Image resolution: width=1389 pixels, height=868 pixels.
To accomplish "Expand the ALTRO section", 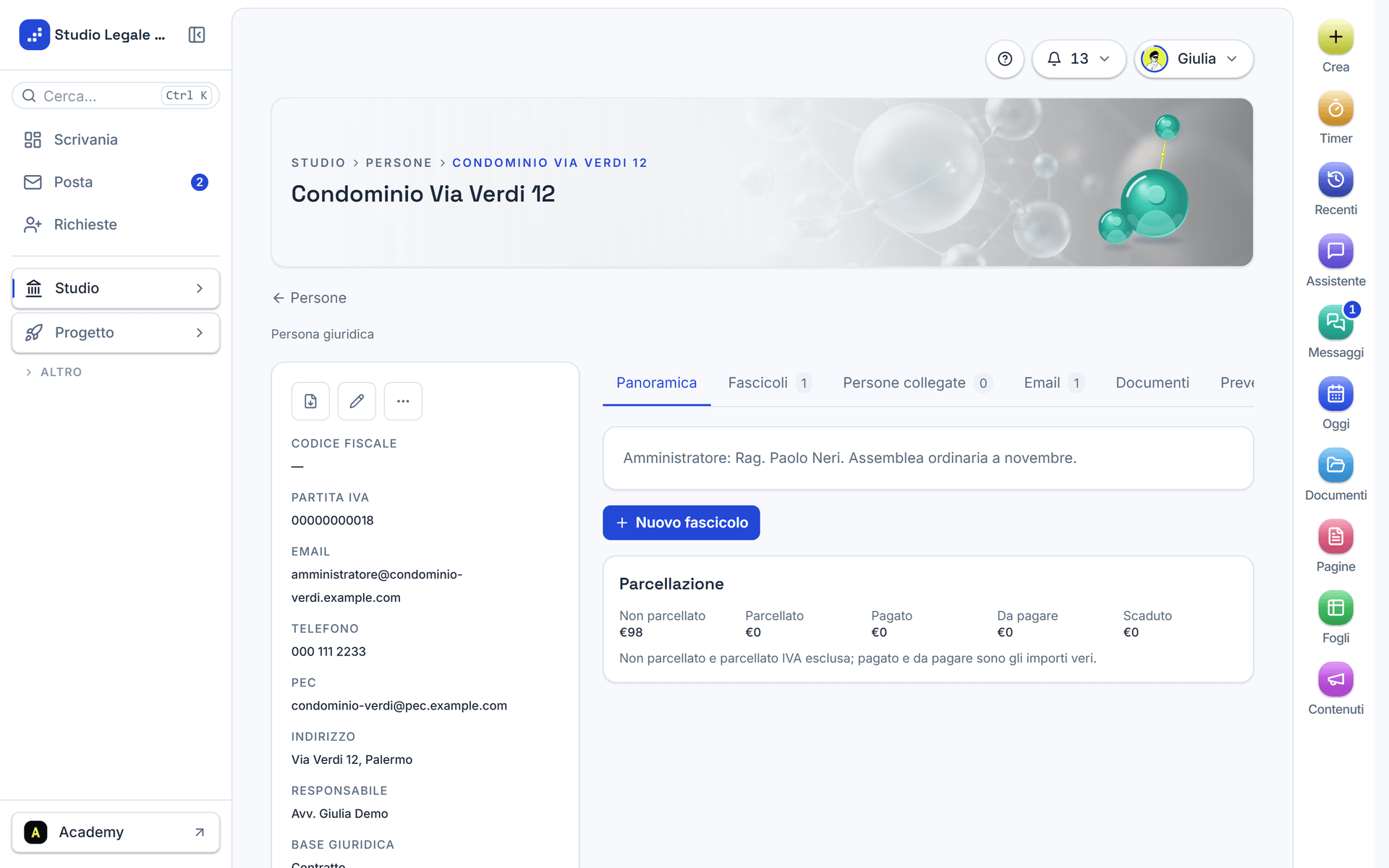I will [54, 373].
